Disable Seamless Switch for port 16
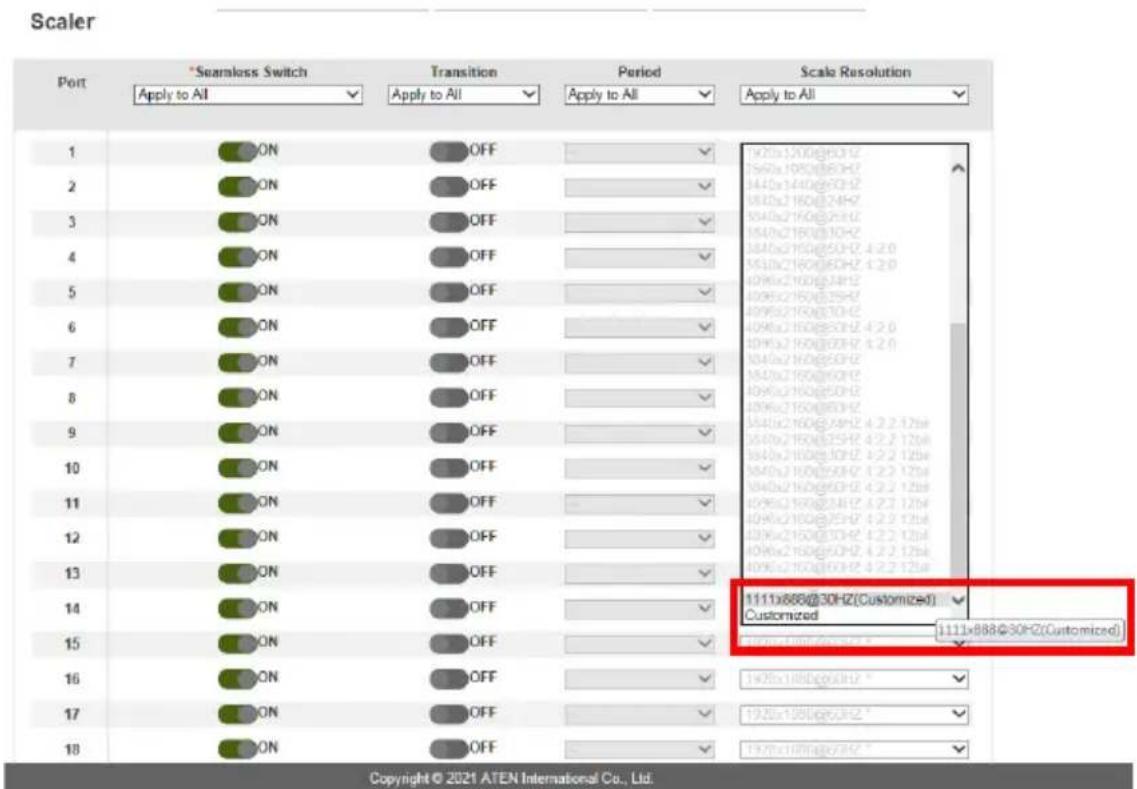Screen dimensions: 1137x789 (x=238, y=679)
